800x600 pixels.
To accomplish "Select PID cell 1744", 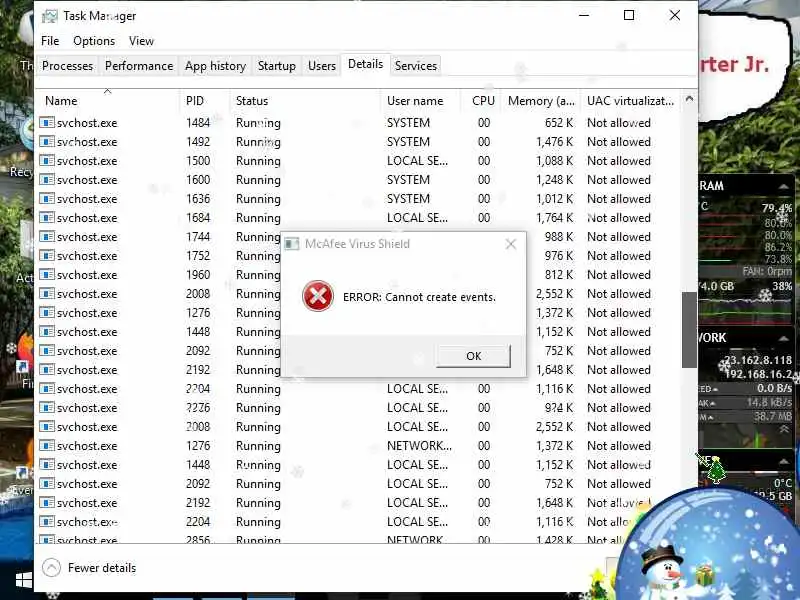I will point(198,237).
